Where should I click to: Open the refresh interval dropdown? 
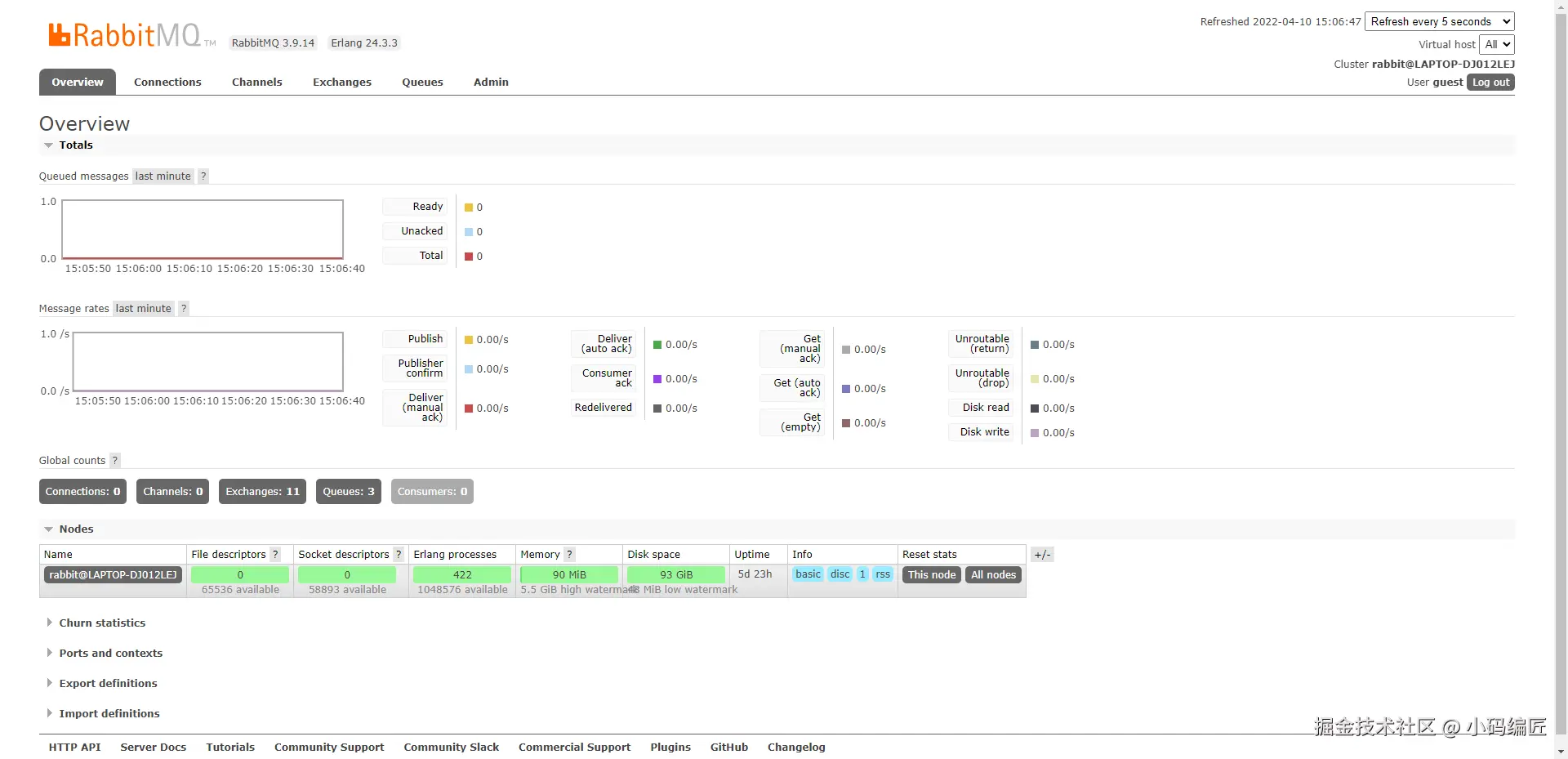tap(1440, 22)
